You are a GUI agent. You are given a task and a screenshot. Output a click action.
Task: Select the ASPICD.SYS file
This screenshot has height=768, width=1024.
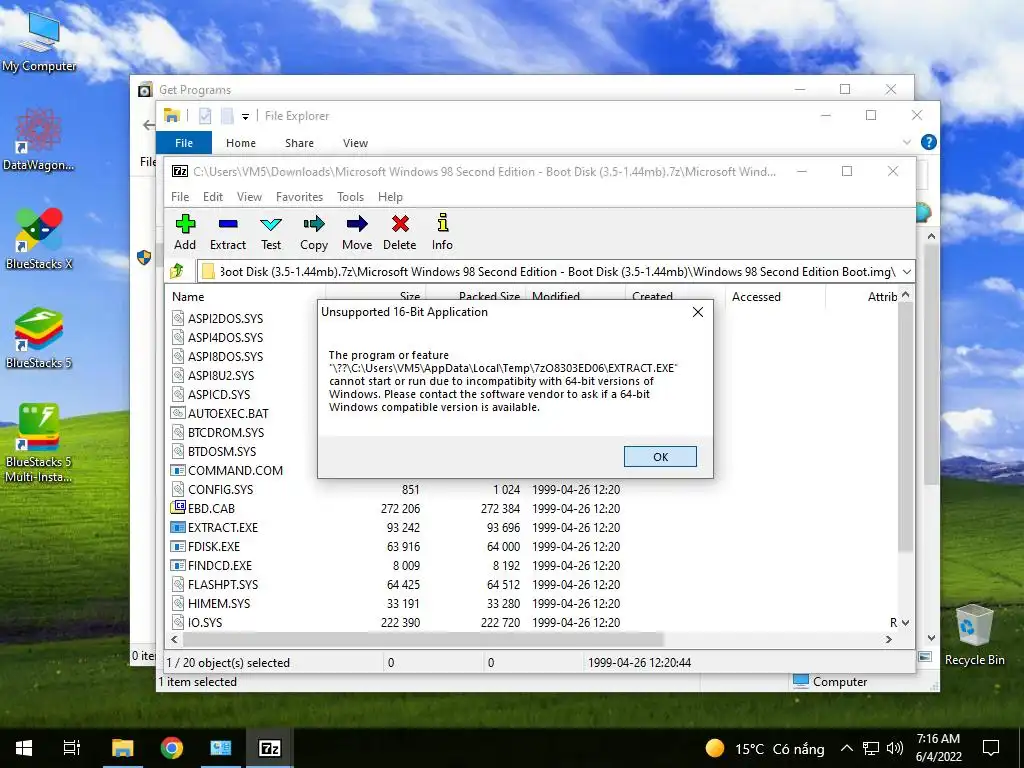(x=219, y=394)
